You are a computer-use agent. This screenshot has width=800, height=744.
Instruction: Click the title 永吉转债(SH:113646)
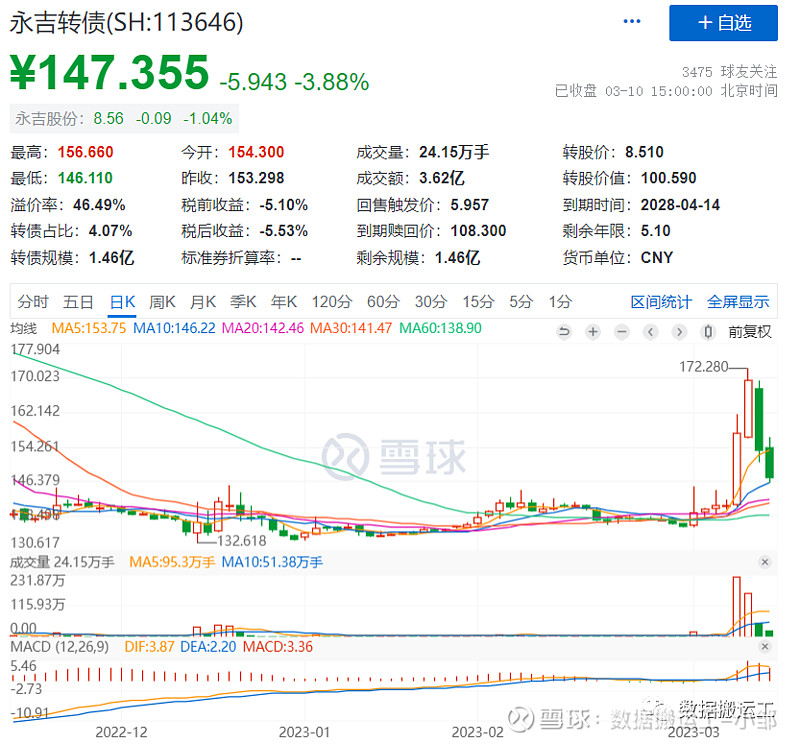(127, 23)
